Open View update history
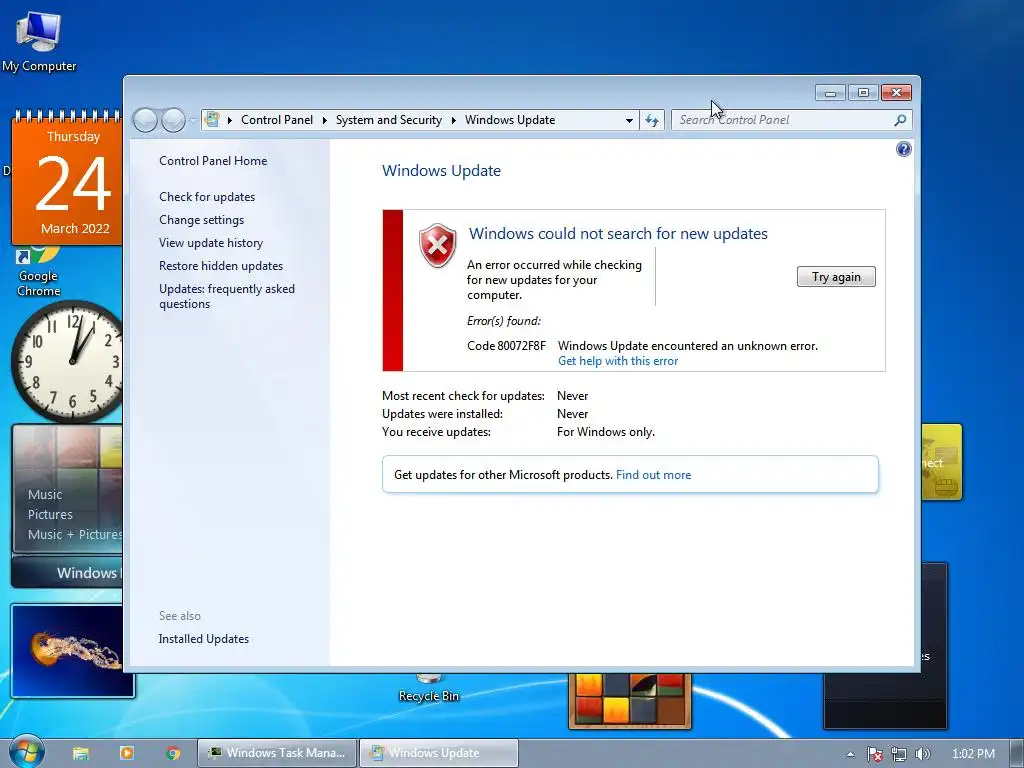Viewport: 1024px width, 768px height. [x=211, y=243]
